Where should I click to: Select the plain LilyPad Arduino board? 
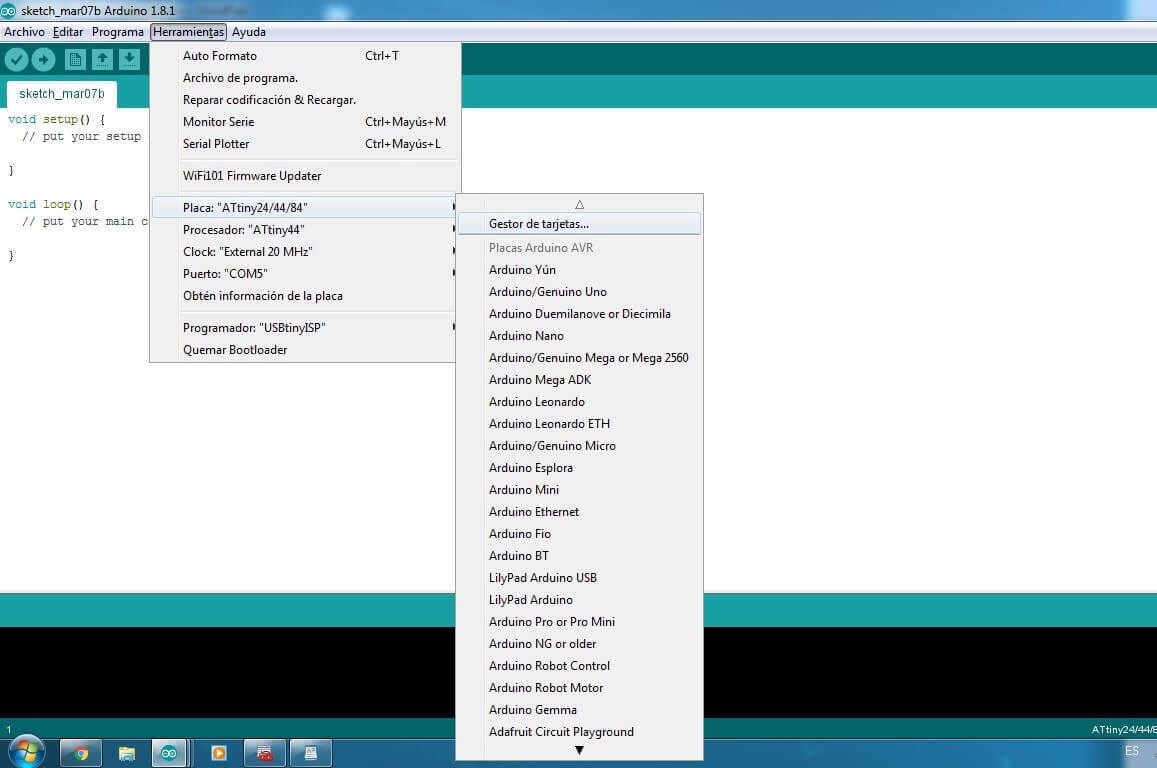click(x=579, y=600)
